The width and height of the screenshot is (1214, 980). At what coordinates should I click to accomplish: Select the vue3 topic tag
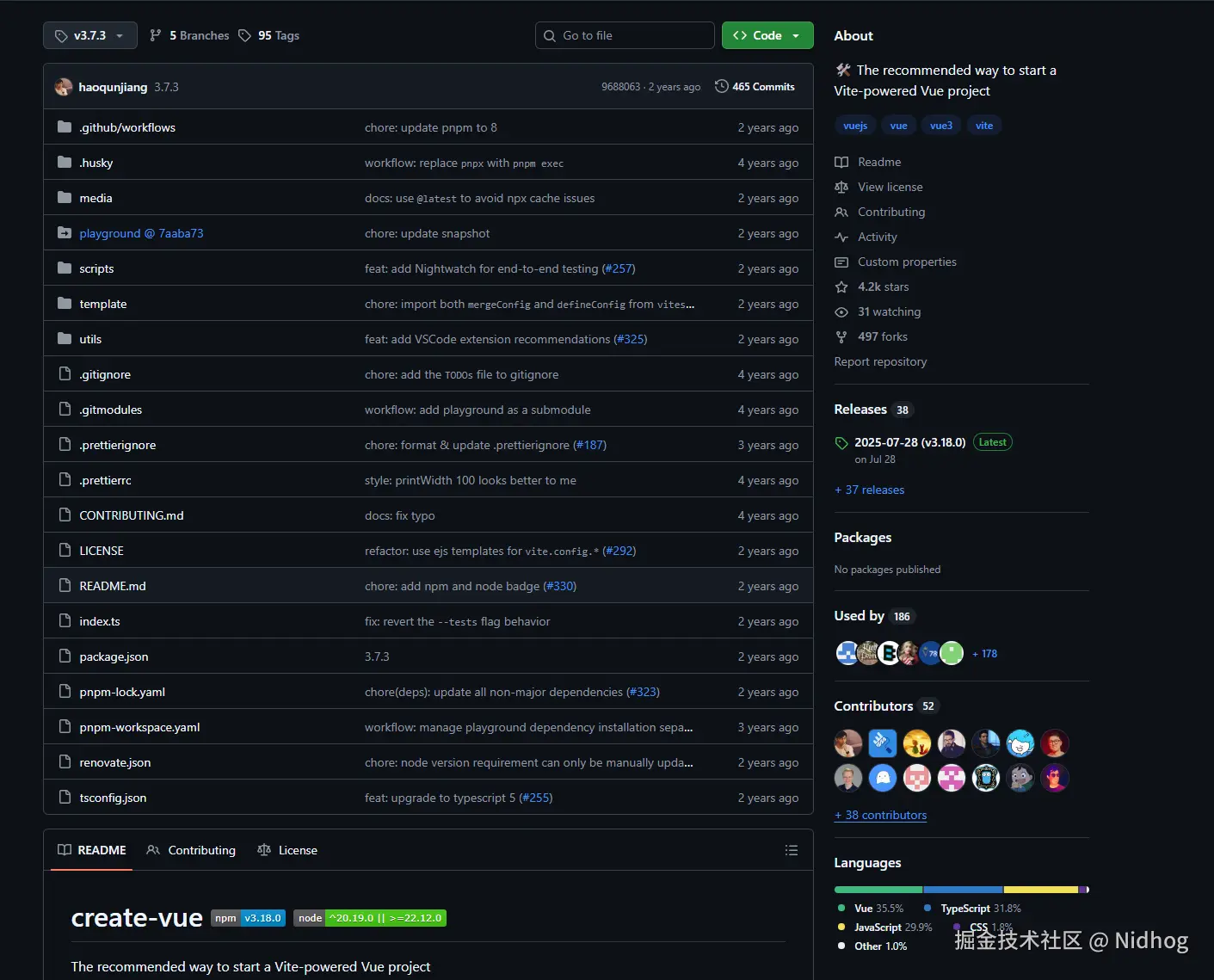pyautogui.click(x=941, y=126)
